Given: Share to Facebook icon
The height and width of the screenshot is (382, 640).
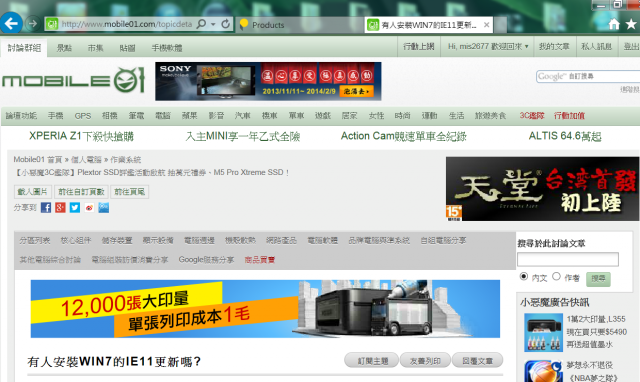Looking at the screenshot, I should [46, 208].
